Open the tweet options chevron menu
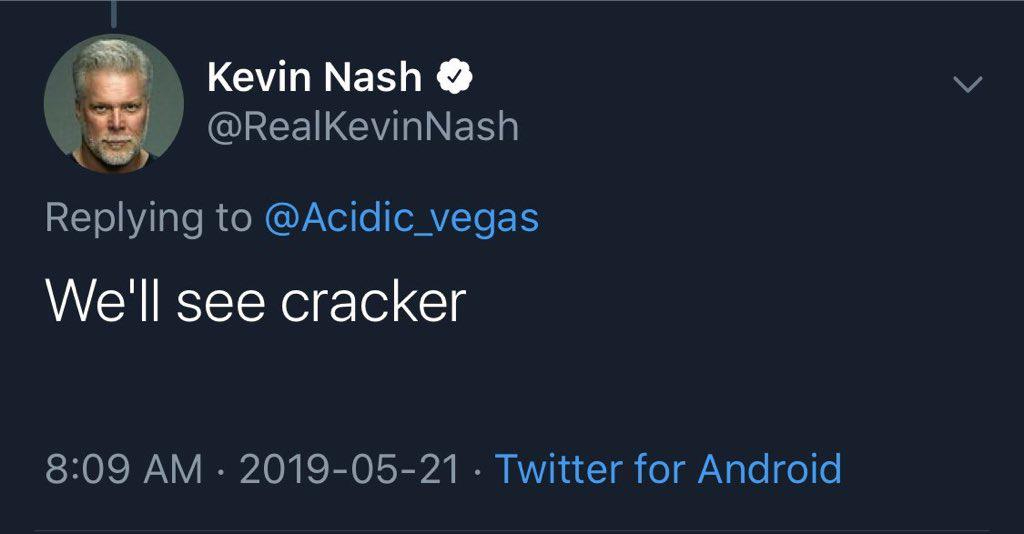The height and width of the screenshot is (534, 1024). (x=967, y=86)
